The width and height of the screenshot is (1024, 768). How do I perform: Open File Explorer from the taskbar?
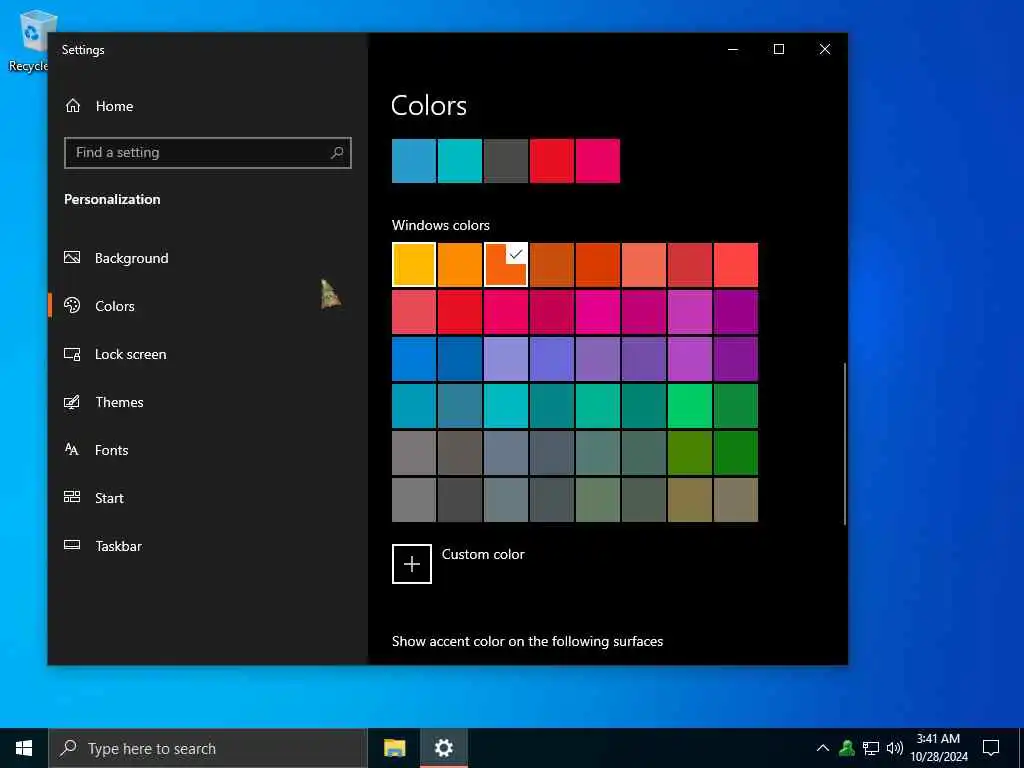[x=394, y=748]
